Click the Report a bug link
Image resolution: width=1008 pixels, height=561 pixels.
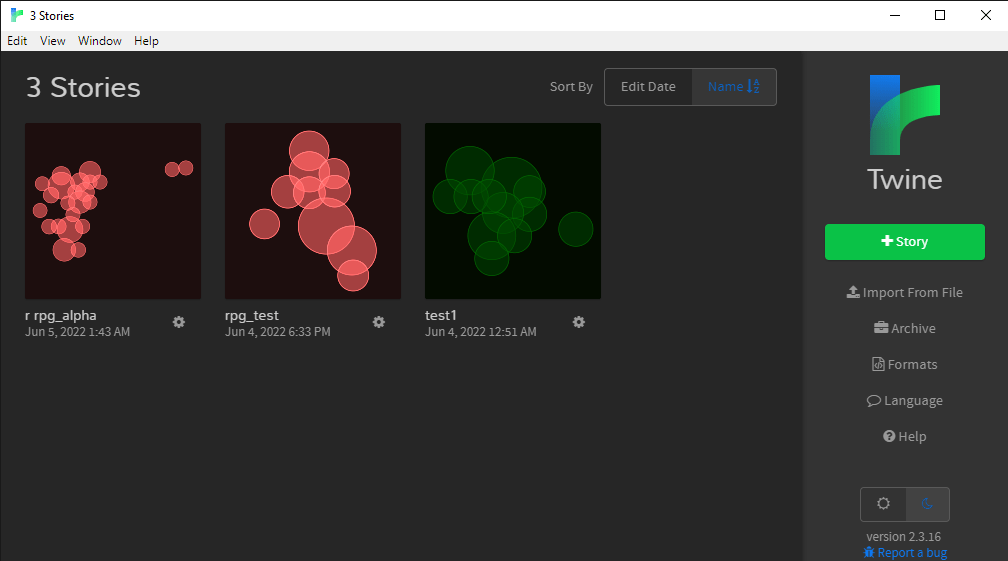pyautogui.click(x=904, y=553)
